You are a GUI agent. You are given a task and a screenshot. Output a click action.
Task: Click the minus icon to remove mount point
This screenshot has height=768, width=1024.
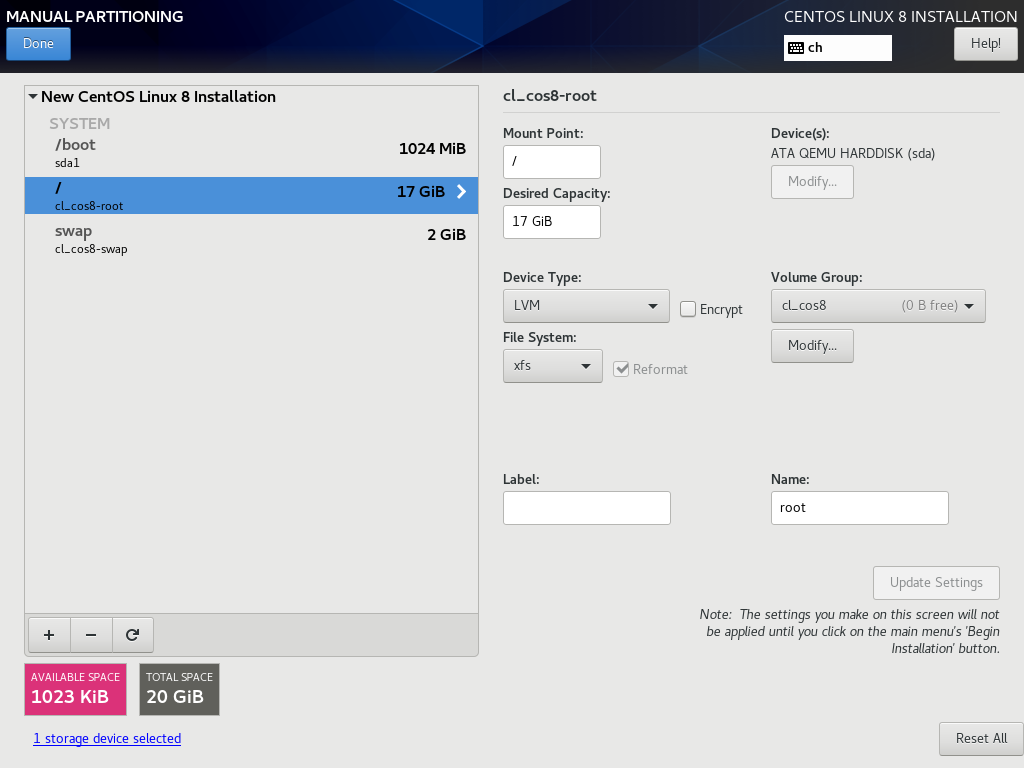pyautogui.click(x=91, y=635)
